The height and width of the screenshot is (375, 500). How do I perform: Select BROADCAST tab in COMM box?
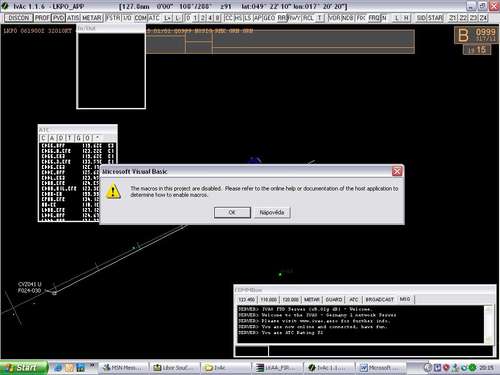(379, 299)
